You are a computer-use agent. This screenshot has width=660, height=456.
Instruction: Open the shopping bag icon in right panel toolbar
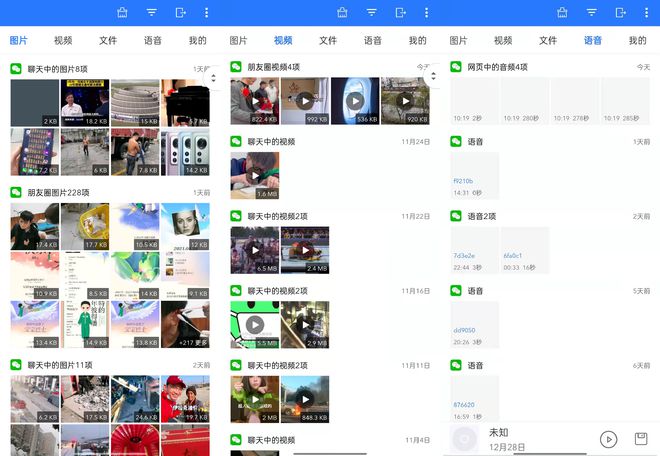pyautogui.click(x=562, y=13)
